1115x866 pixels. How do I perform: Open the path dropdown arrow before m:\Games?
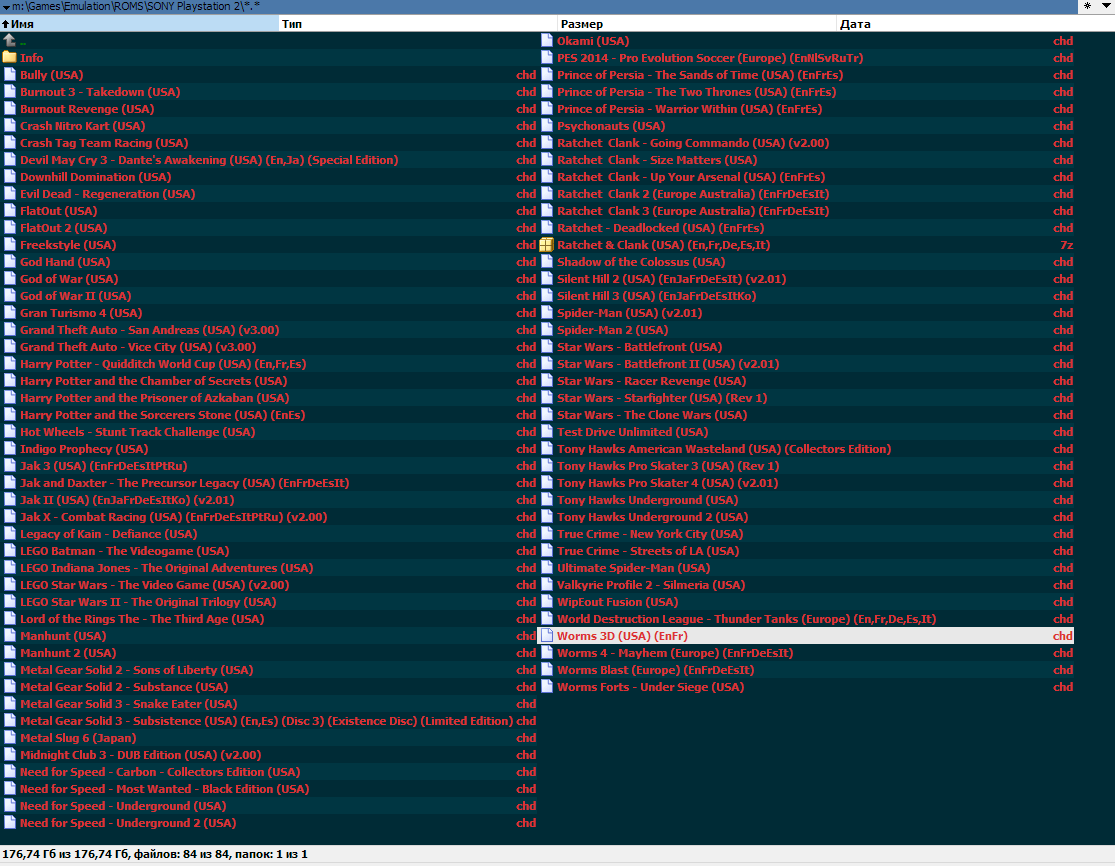[6, 6]
